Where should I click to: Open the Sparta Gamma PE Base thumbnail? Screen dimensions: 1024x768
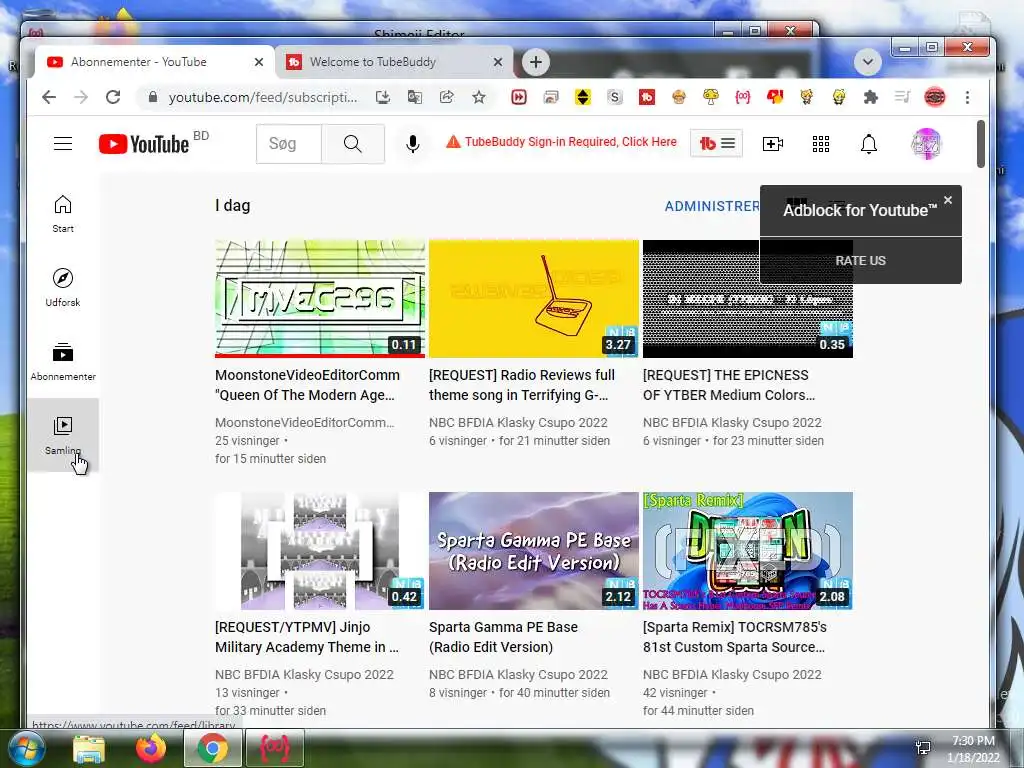click(x=534, y=551)
